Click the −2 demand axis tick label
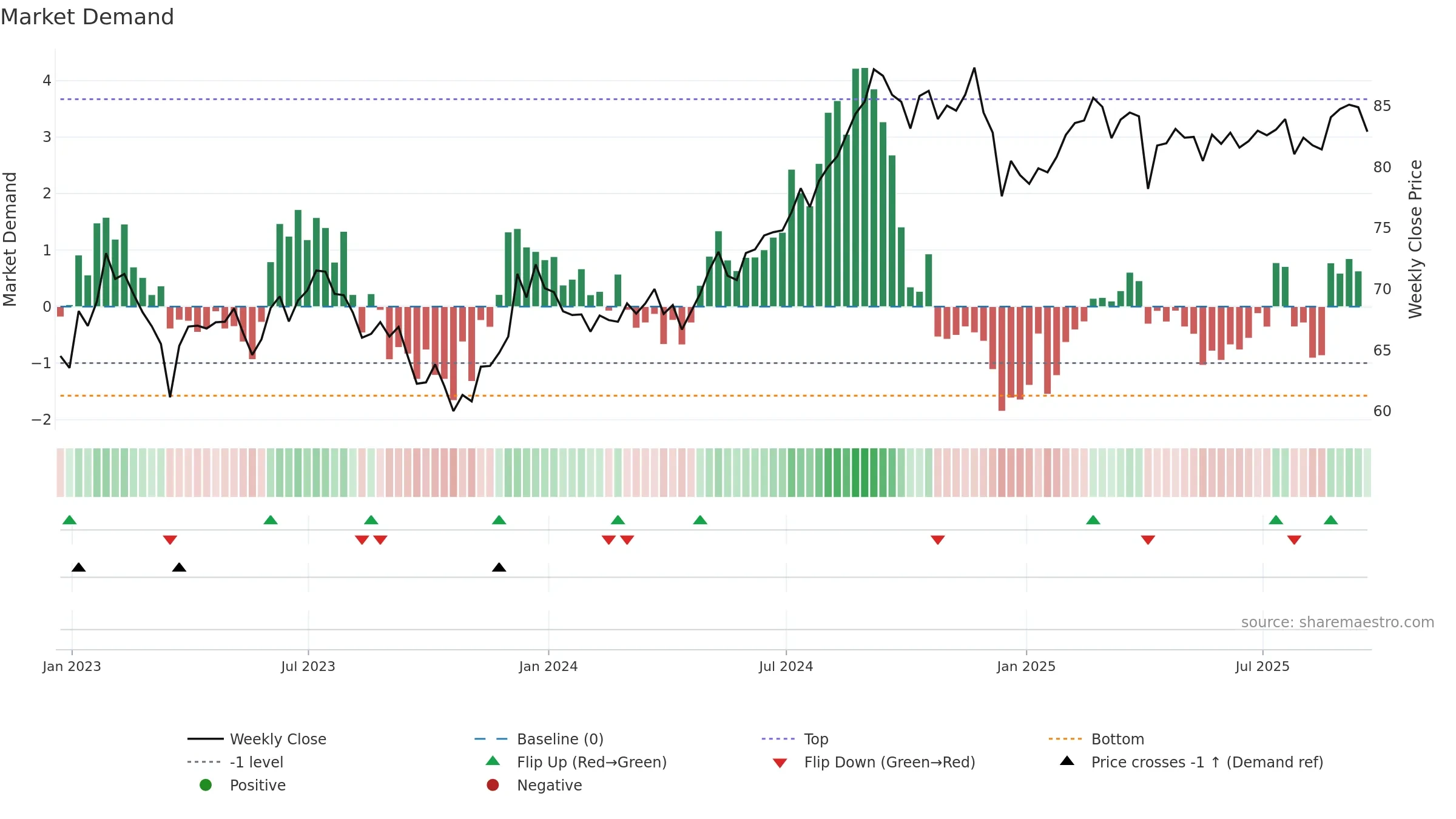This screenshot has width=1456, height=819. click(42, 420)
